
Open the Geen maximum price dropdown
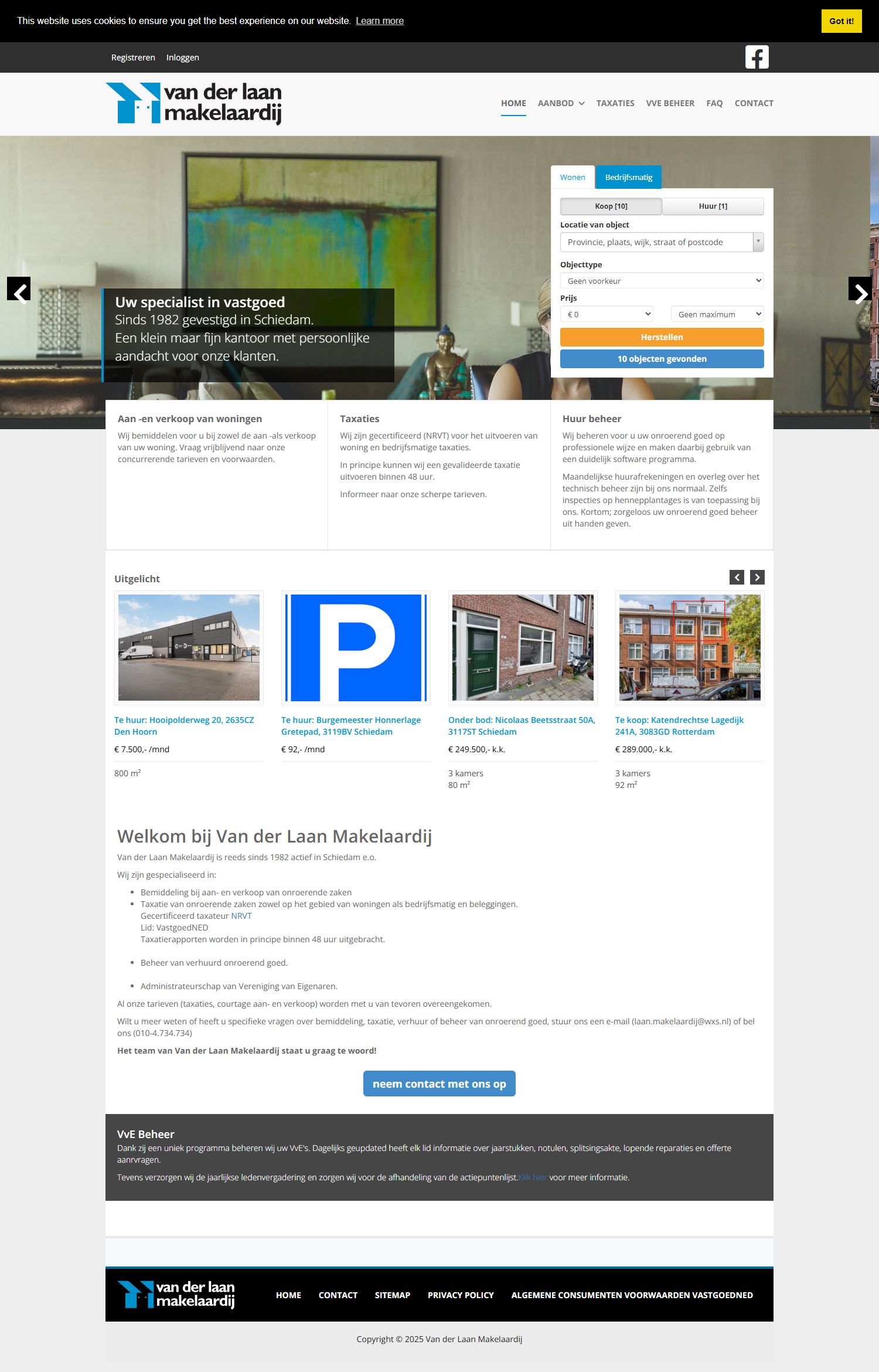717,314
